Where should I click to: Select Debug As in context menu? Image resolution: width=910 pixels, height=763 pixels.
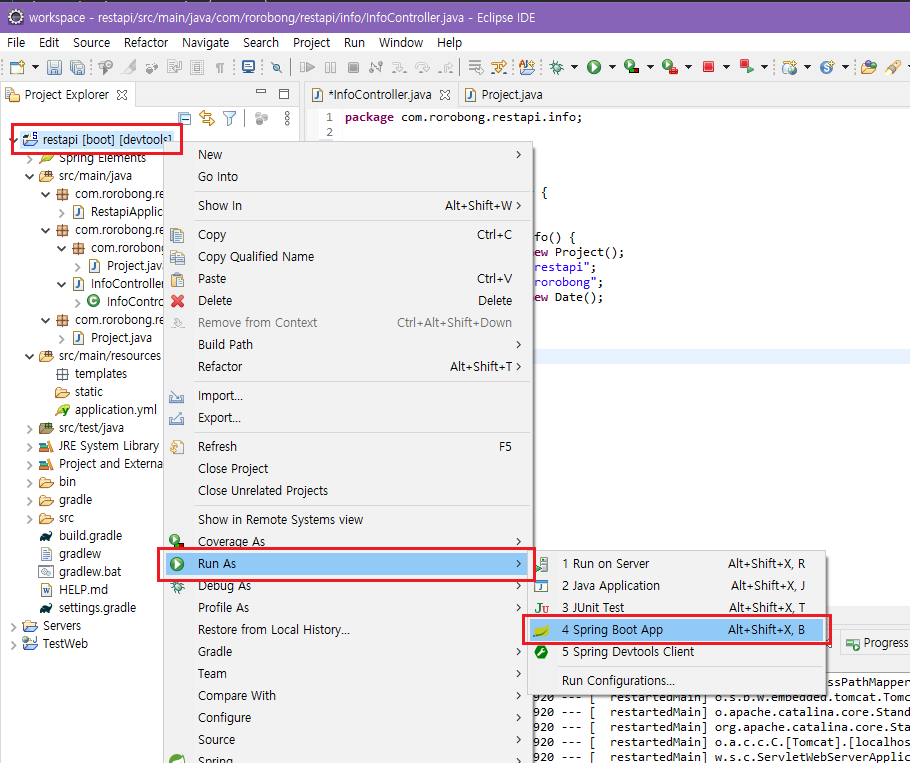[x=348, y=585]
